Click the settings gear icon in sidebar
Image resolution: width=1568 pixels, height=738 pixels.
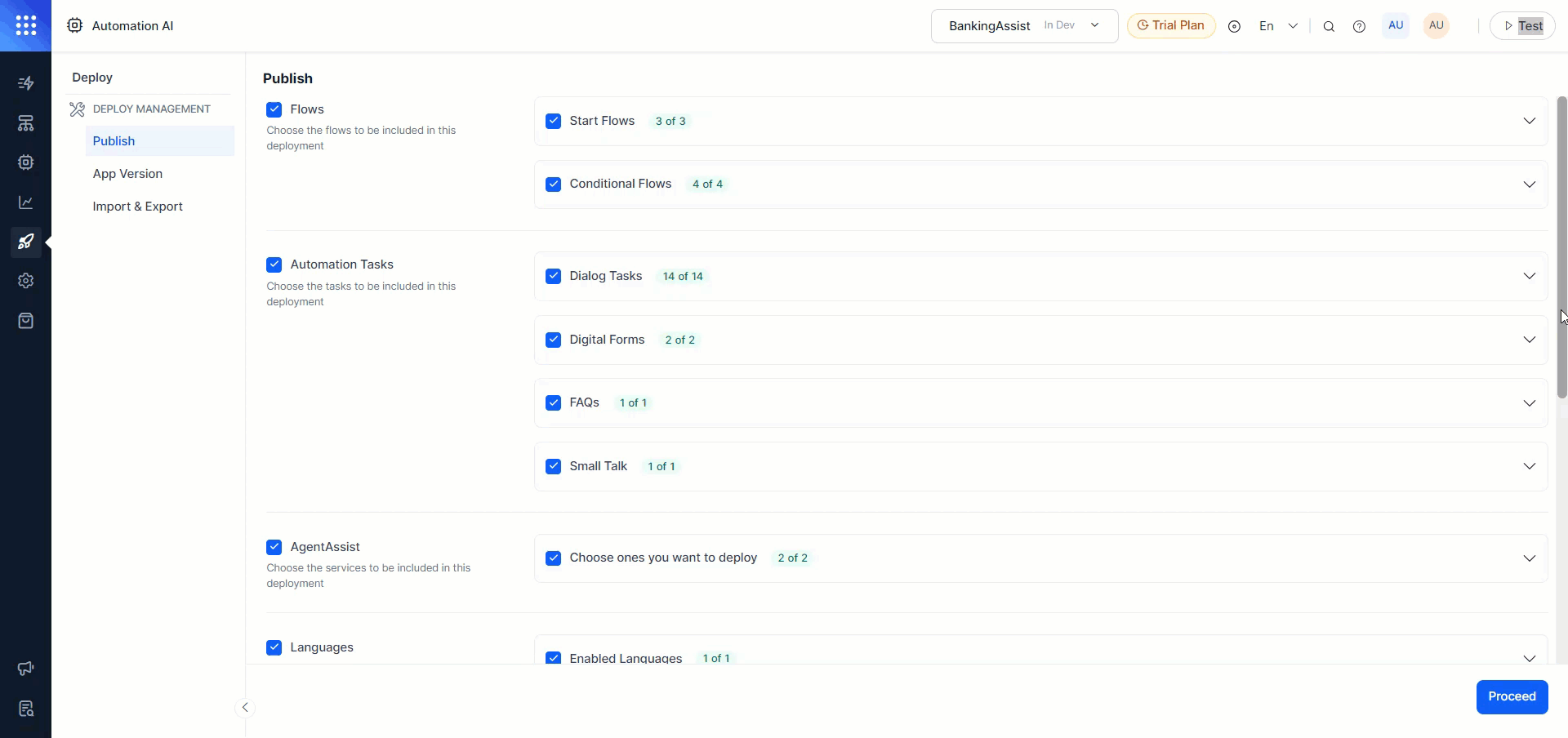pos(25,281)
